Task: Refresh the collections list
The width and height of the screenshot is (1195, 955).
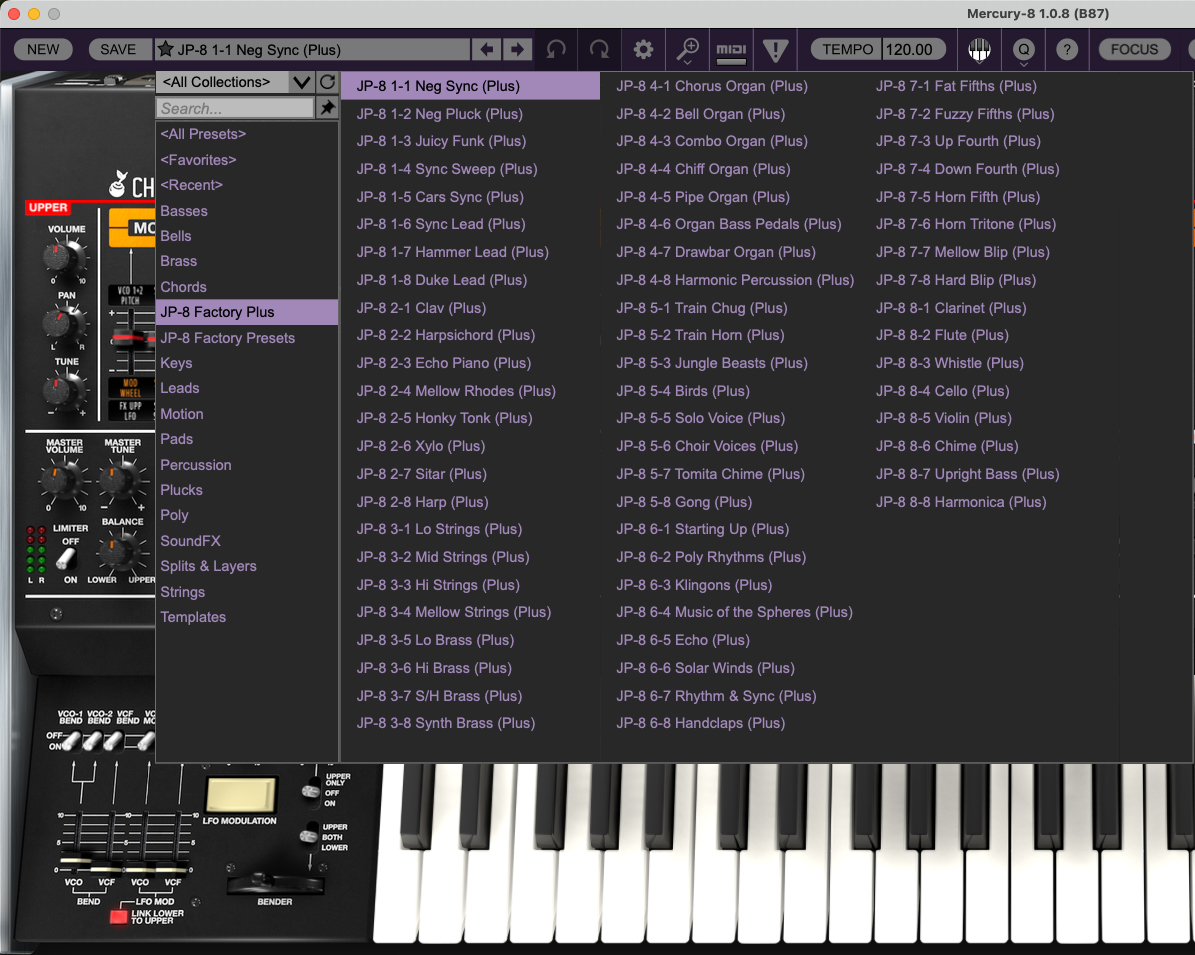Action: coord(327,82)
